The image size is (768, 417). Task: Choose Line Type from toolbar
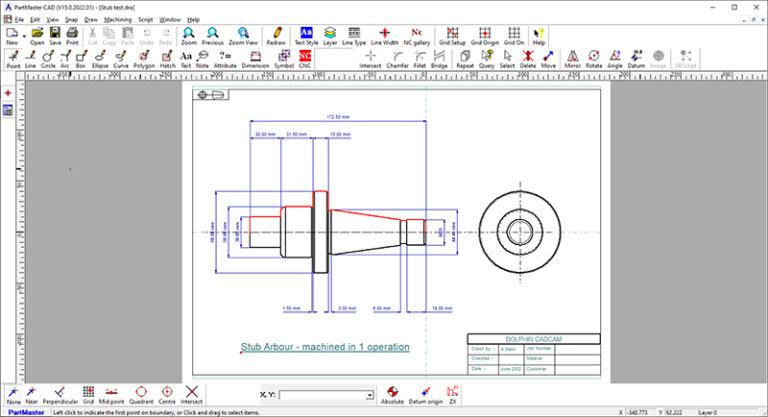click(x=354, y=36)
